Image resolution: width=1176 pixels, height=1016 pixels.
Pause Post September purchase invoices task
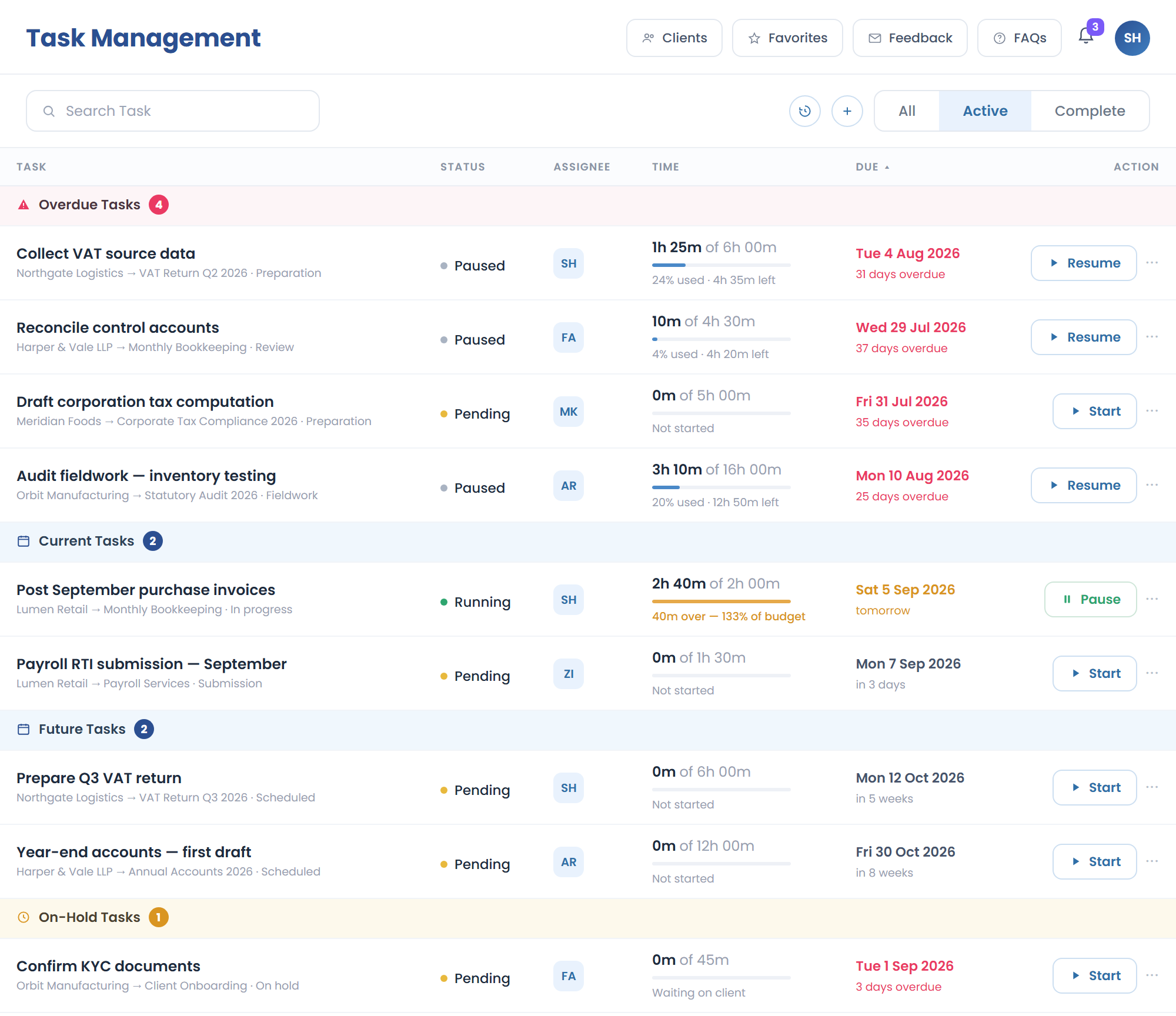pos(1090,599)
